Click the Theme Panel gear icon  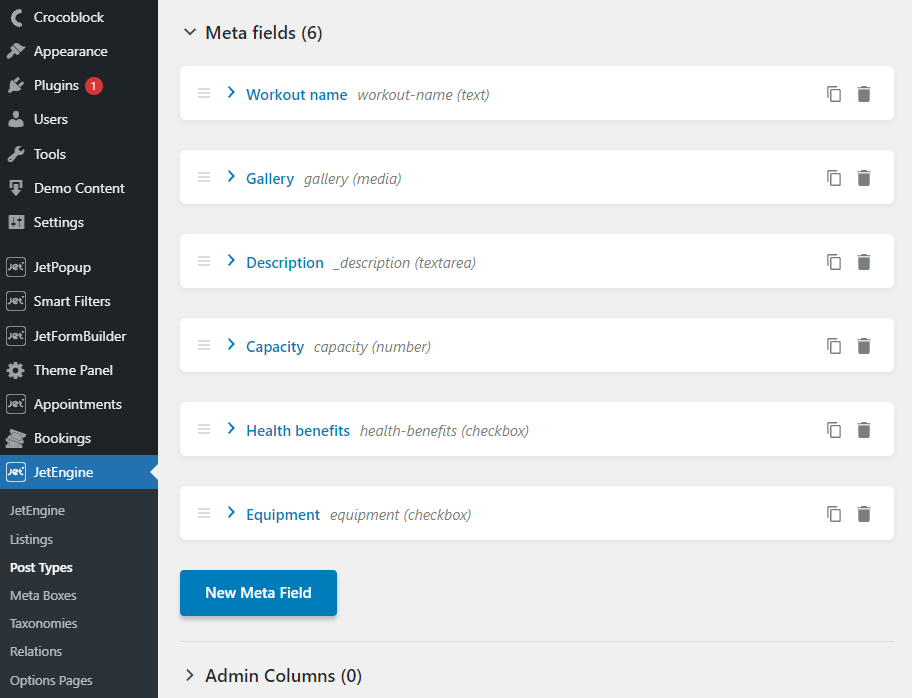(x=16, y=370)
